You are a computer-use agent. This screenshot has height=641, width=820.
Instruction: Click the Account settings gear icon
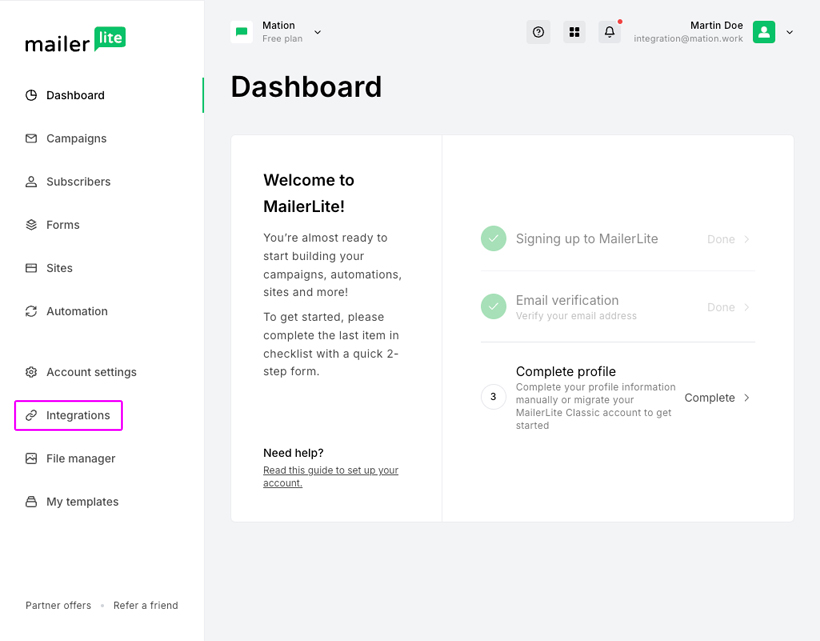(31, 372)
